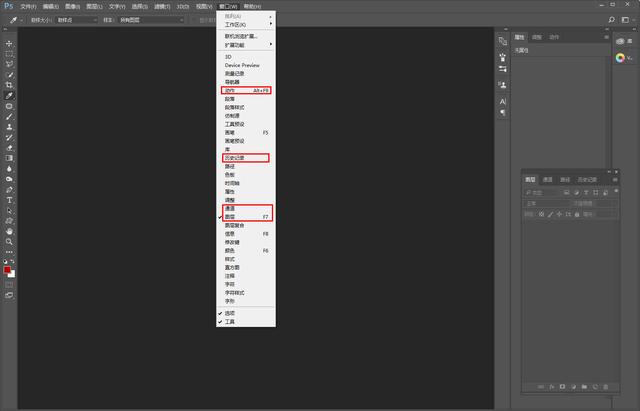Image resolution: width=640 pixels, height=411 pixels.
Task: Select the Move tool
Action: point(9,43)
